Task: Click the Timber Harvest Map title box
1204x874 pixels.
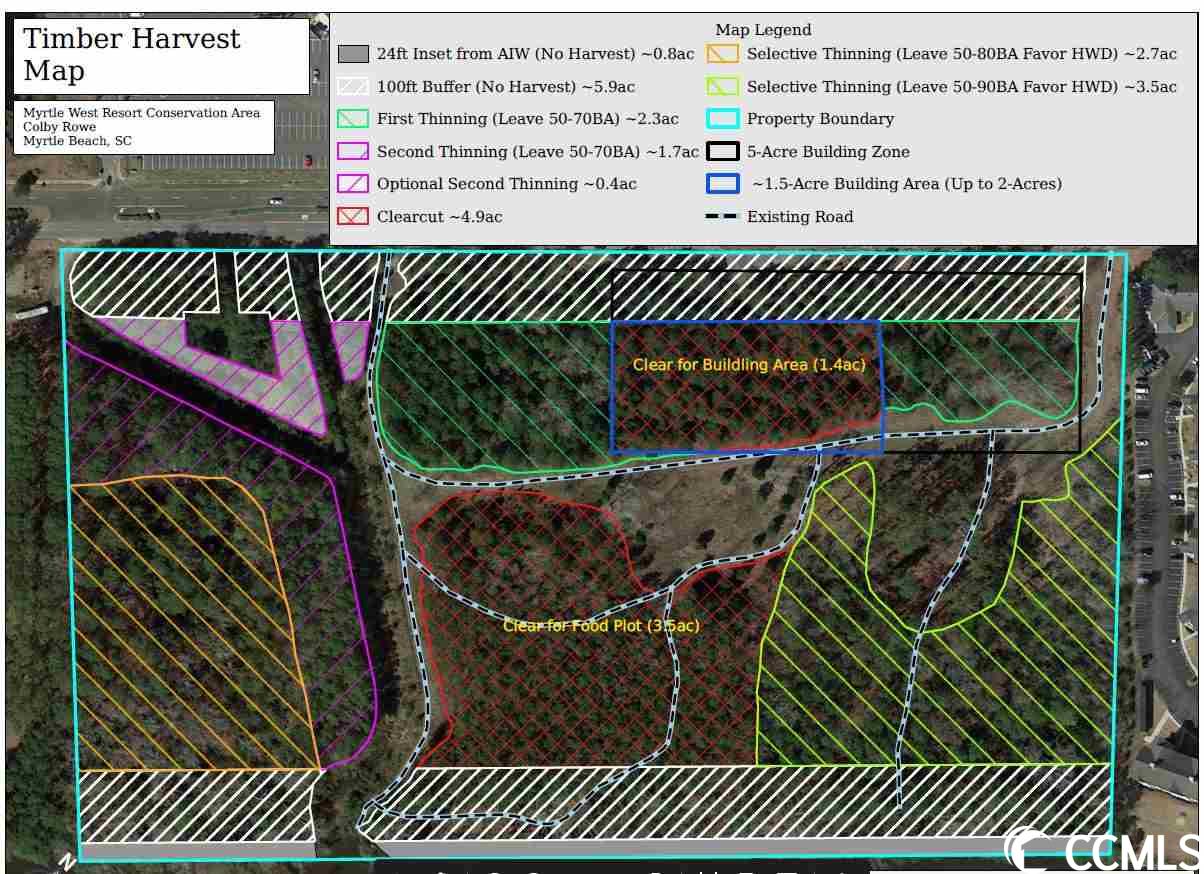Action: tap(161, 55)
